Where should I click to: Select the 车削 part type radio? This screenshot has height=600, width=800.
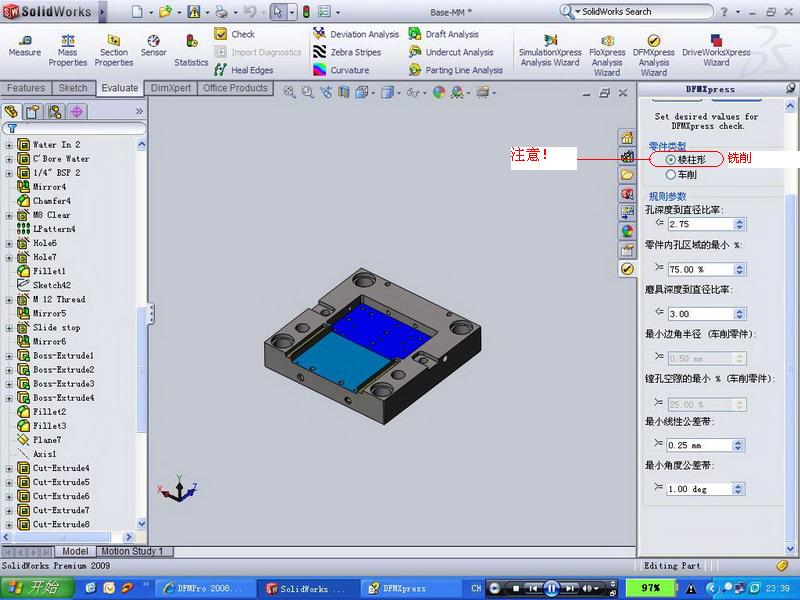[670, 174]
